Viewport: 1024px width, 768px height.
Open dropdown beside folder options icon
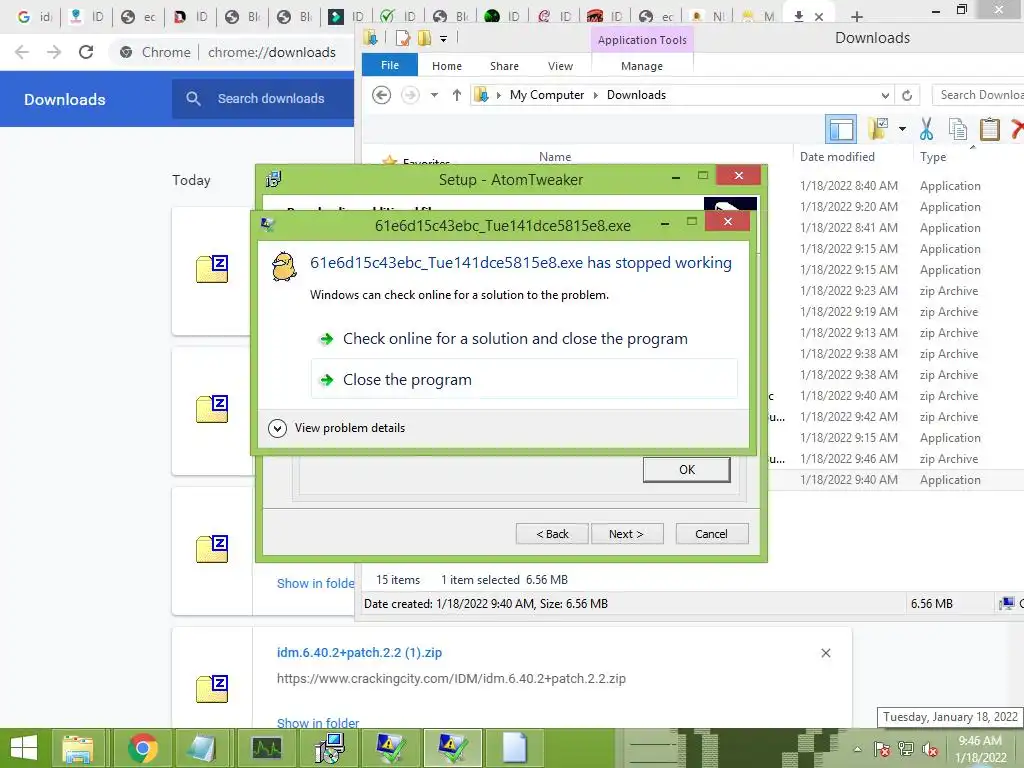902,129
